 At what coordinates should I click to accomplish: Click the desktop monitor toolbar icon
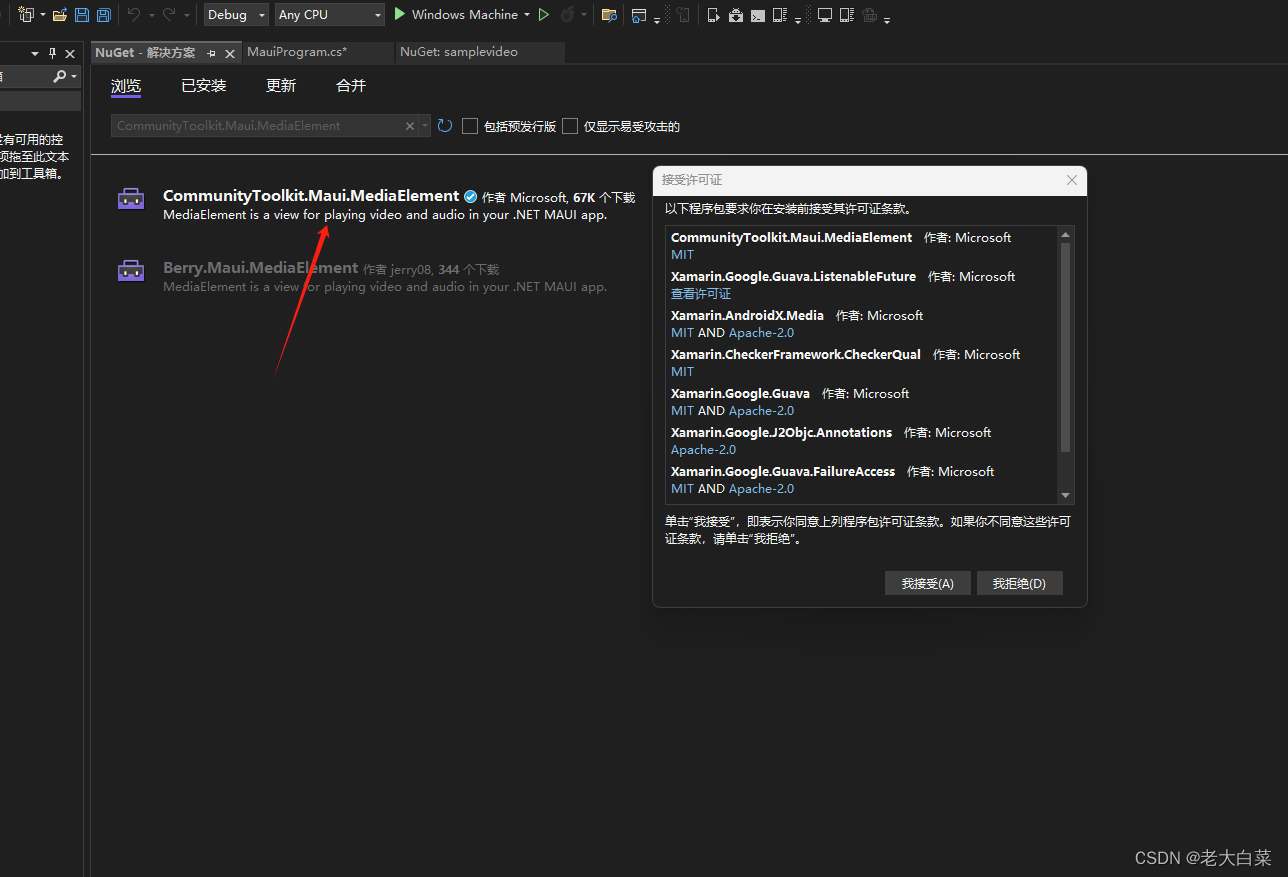(825, 14)
